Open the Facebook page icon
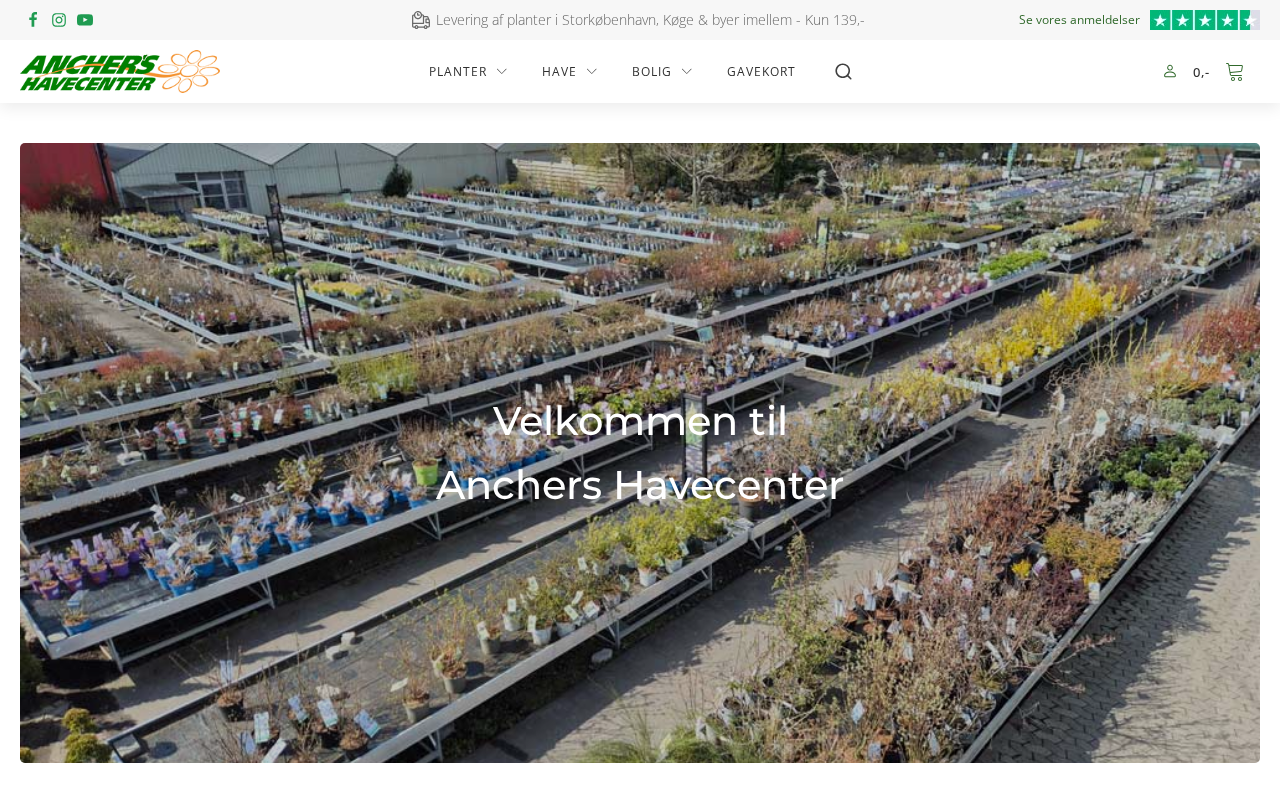The image size is (1280, 800). (x=33, y=20)
